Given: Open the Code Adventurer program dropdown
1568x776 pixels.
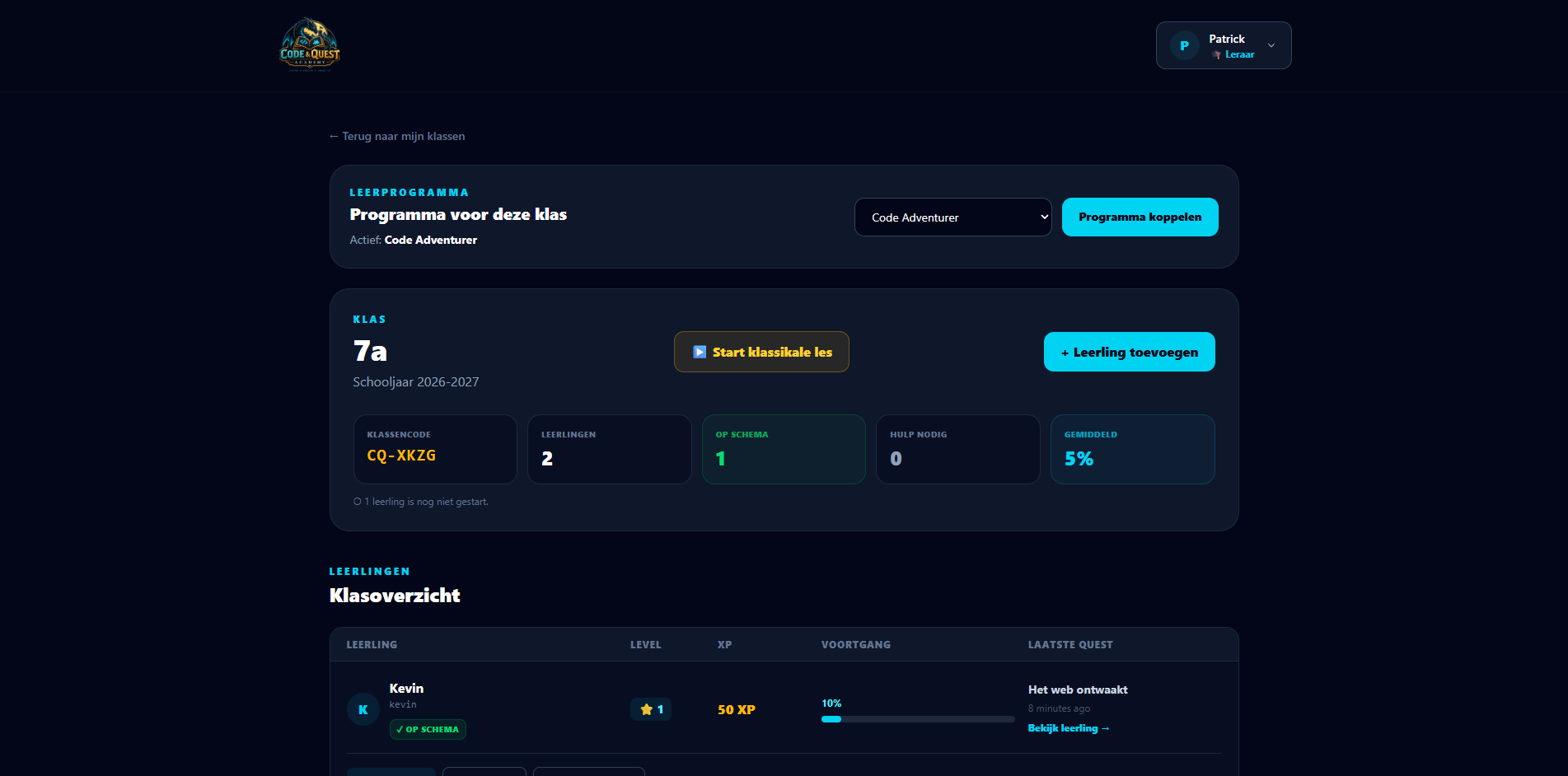Looking at the screenshot, I should tap(953, 217).
